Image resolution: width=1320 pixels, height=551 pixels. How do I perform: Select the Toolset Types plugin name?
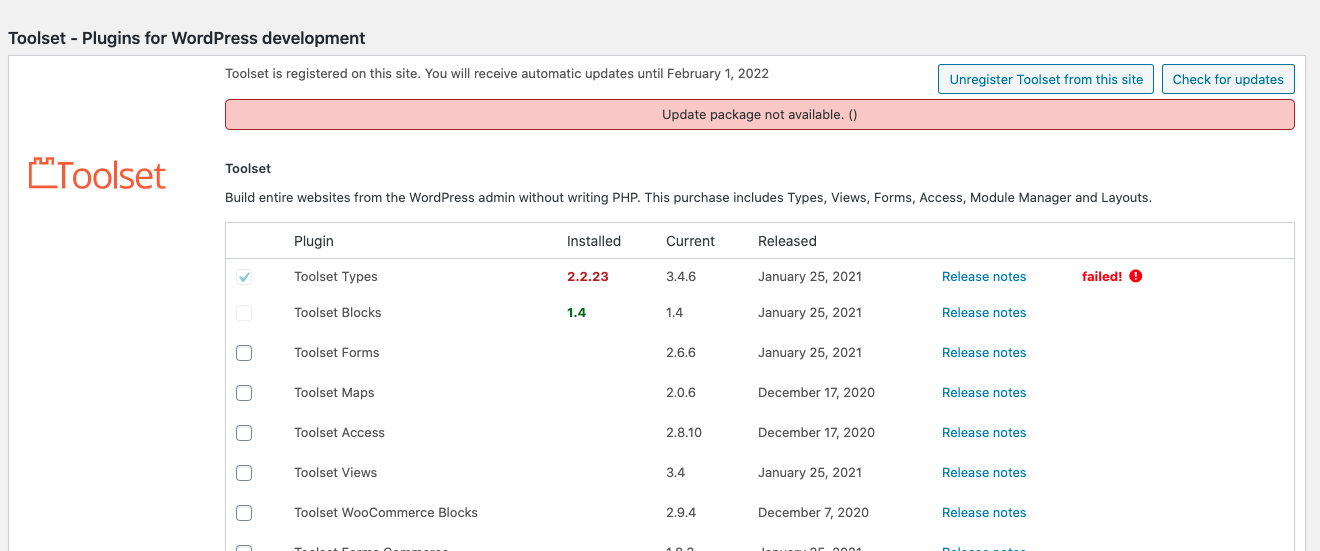tap(336, 276)
